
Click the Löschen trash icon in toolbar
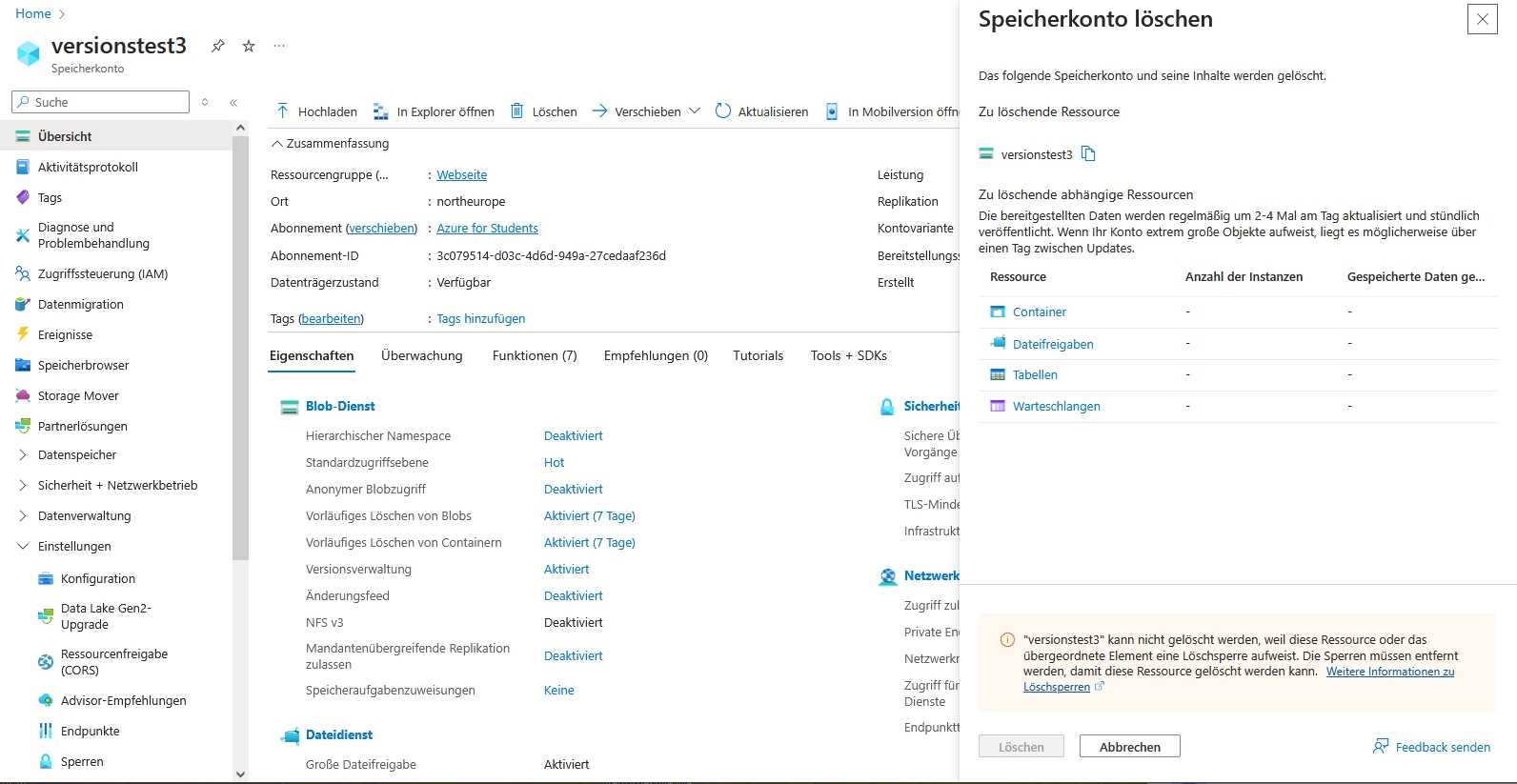[x=516, y=111]
